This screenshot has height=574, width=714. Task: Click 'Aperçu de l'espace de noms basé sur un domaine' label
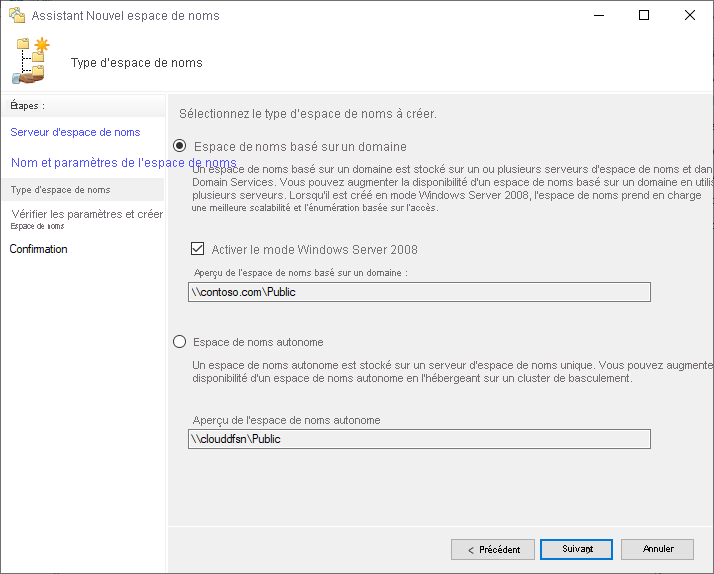click(301, 273)
